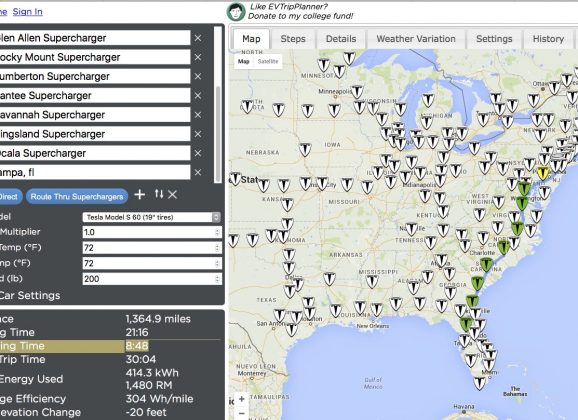Click the speed Multiplier stepper arrows
Screen dimensions: 578x420
217,232
